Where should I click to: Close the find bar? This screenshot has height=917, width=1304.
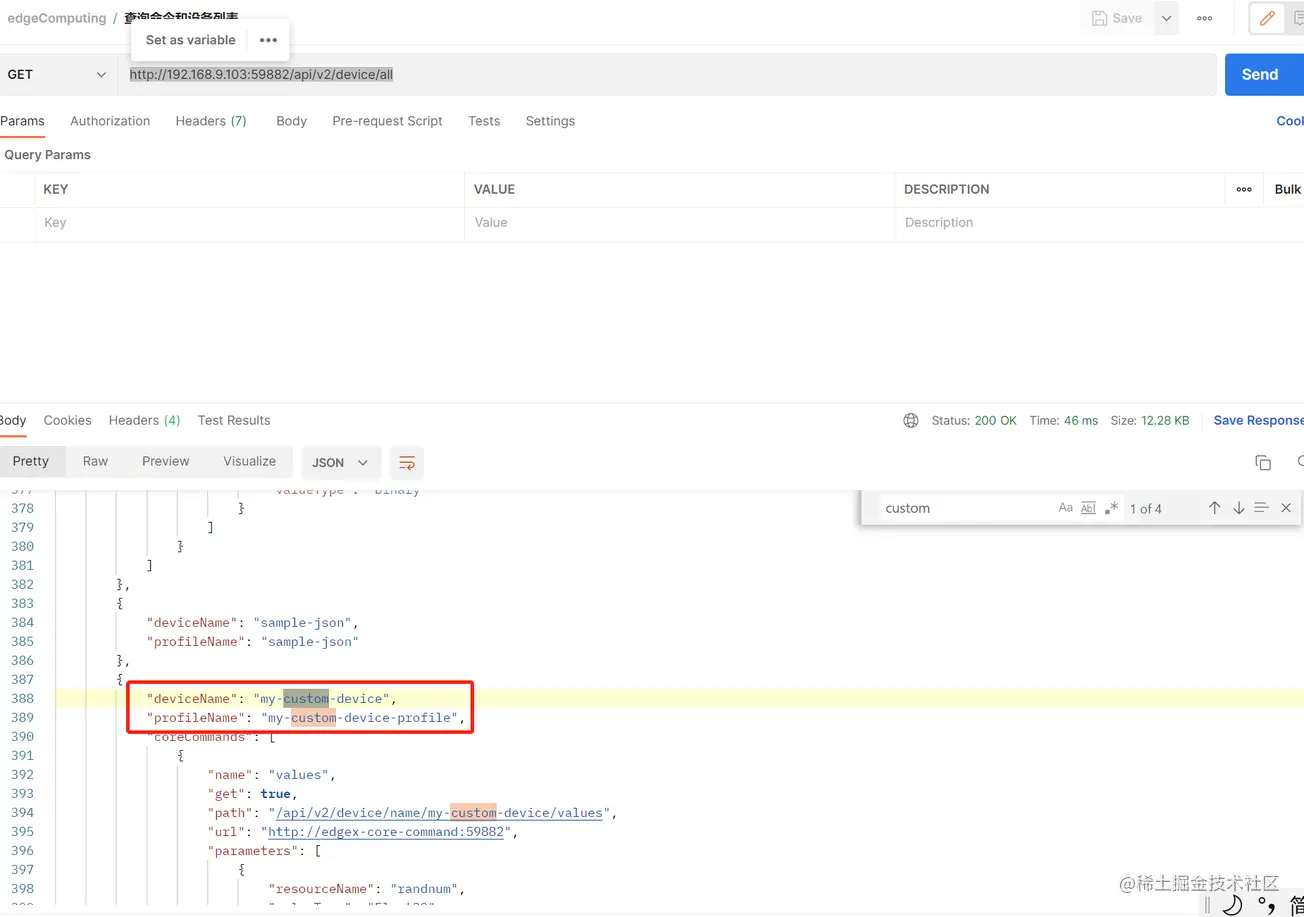(x=1286, y=508)
